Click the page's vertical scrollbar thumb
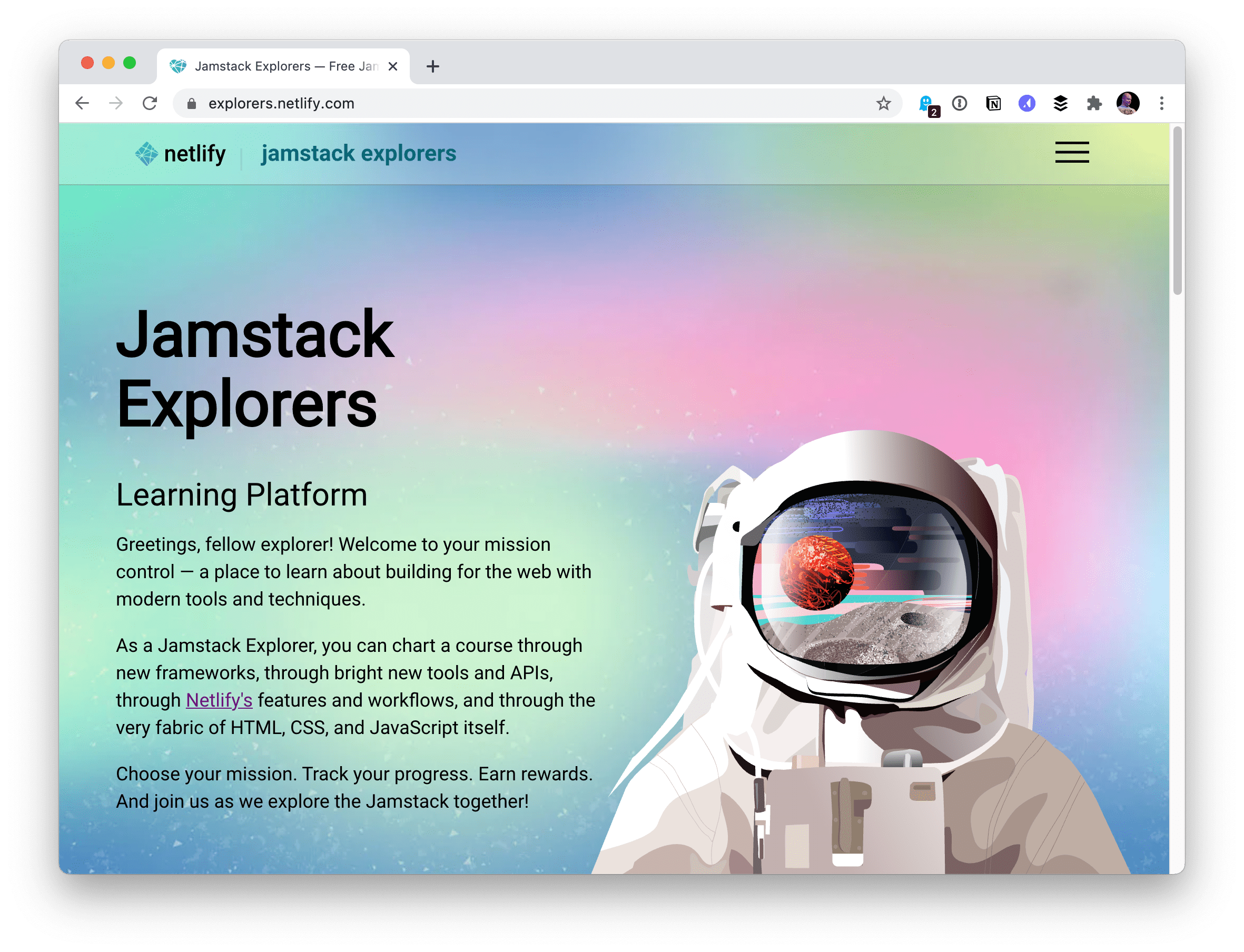Screen dimensions: 1244x952 click(x=1177, y=211)
